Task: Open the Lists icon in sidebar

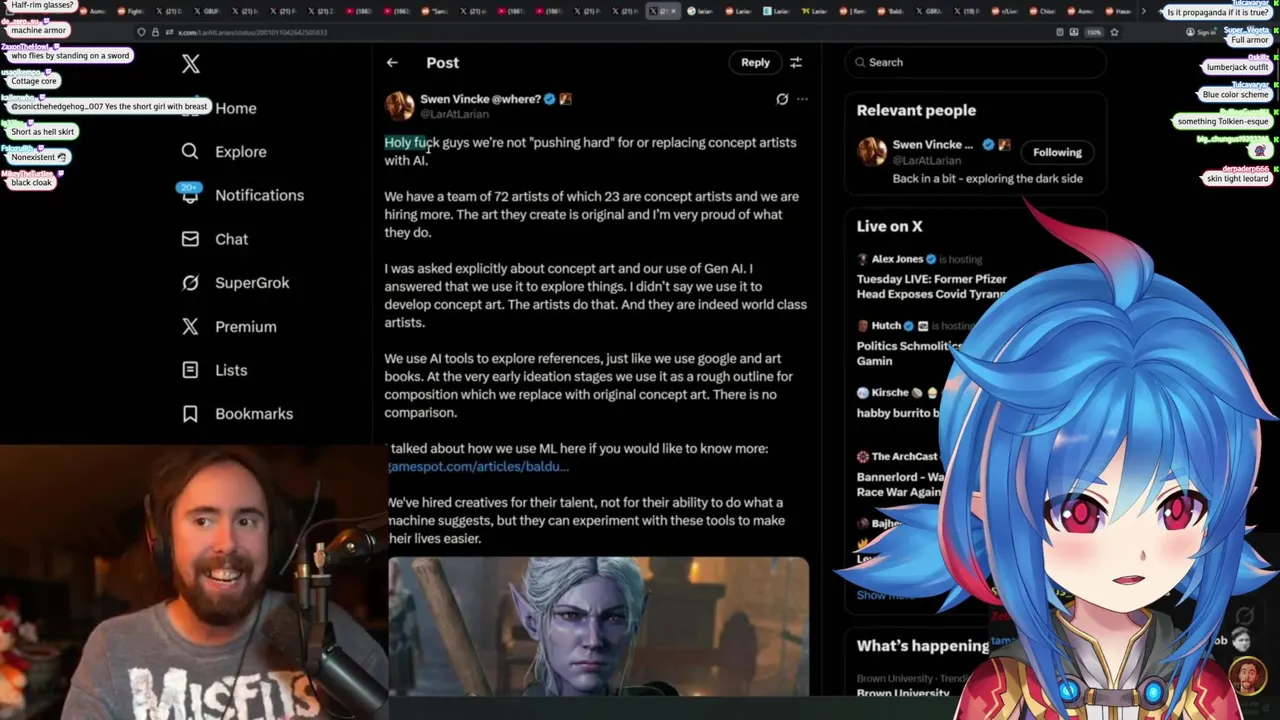Action: coord(190,370)
